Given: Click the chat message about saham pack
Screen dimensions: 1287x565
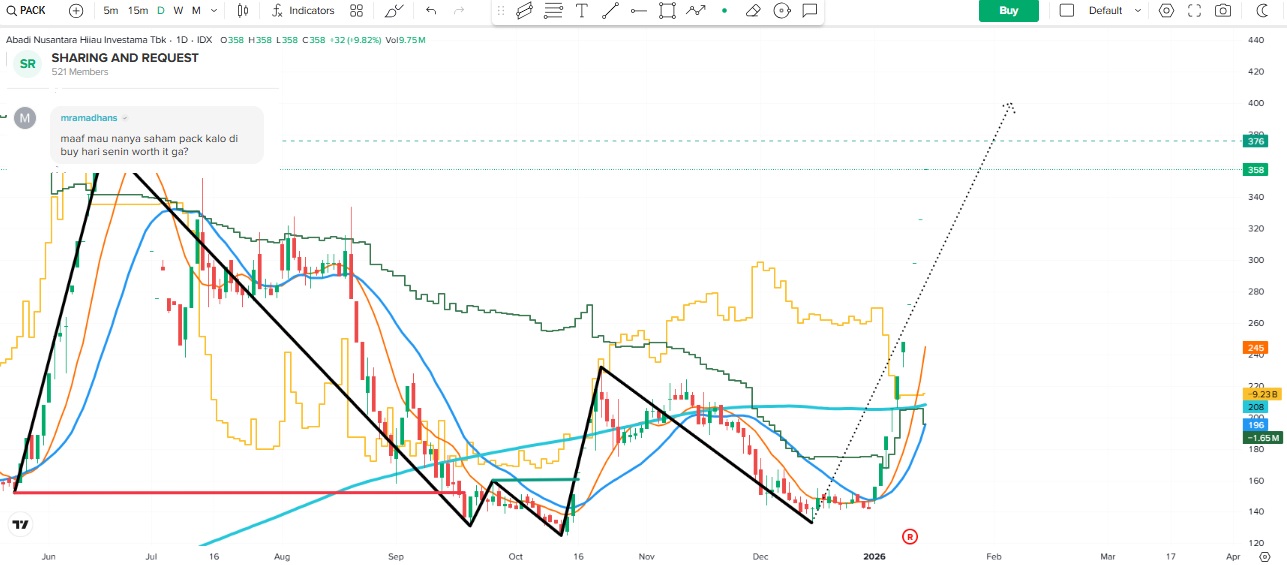Looking at the screenshot, I should tap(149, 146).
